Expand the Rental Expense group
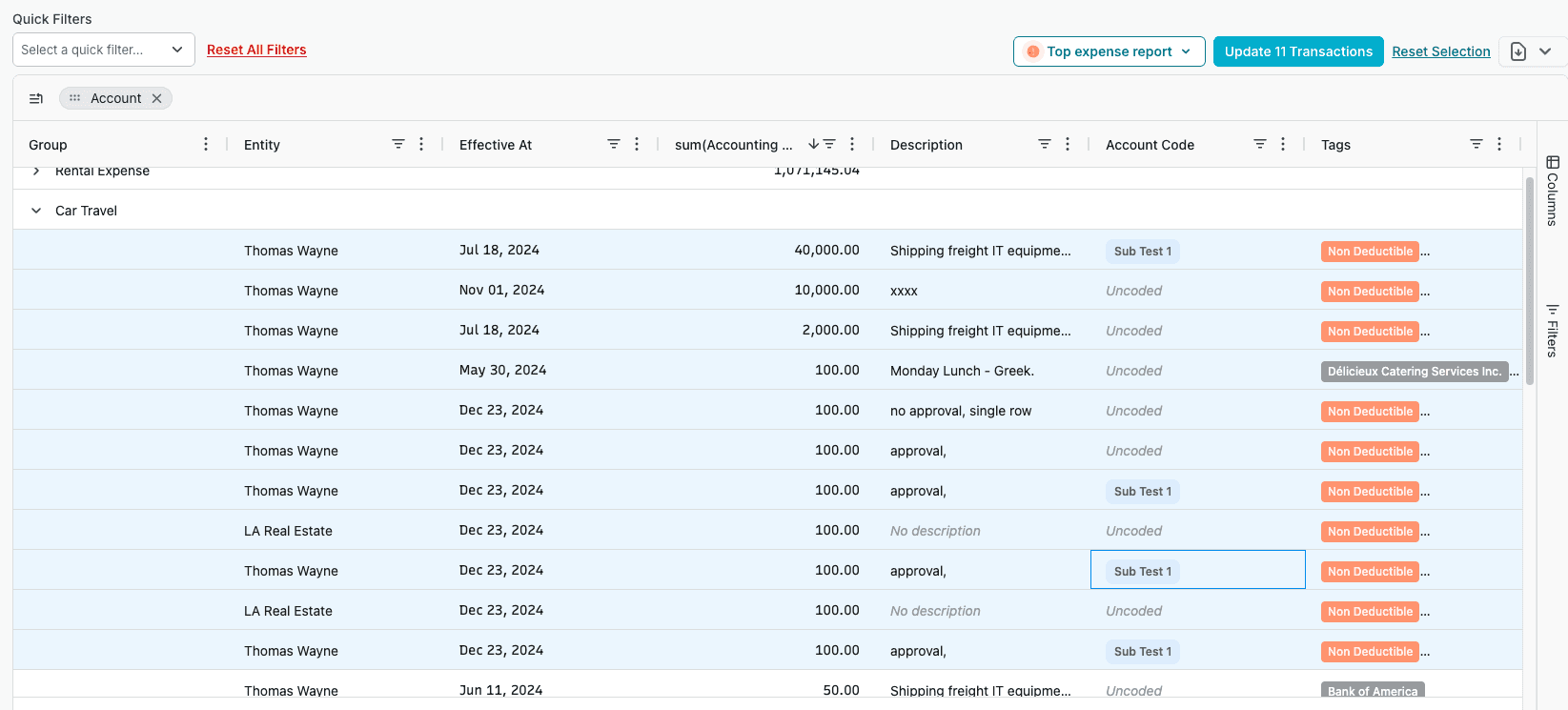Screen dimensions: 1568x710 pyautogui.click(x=36, y=172)
